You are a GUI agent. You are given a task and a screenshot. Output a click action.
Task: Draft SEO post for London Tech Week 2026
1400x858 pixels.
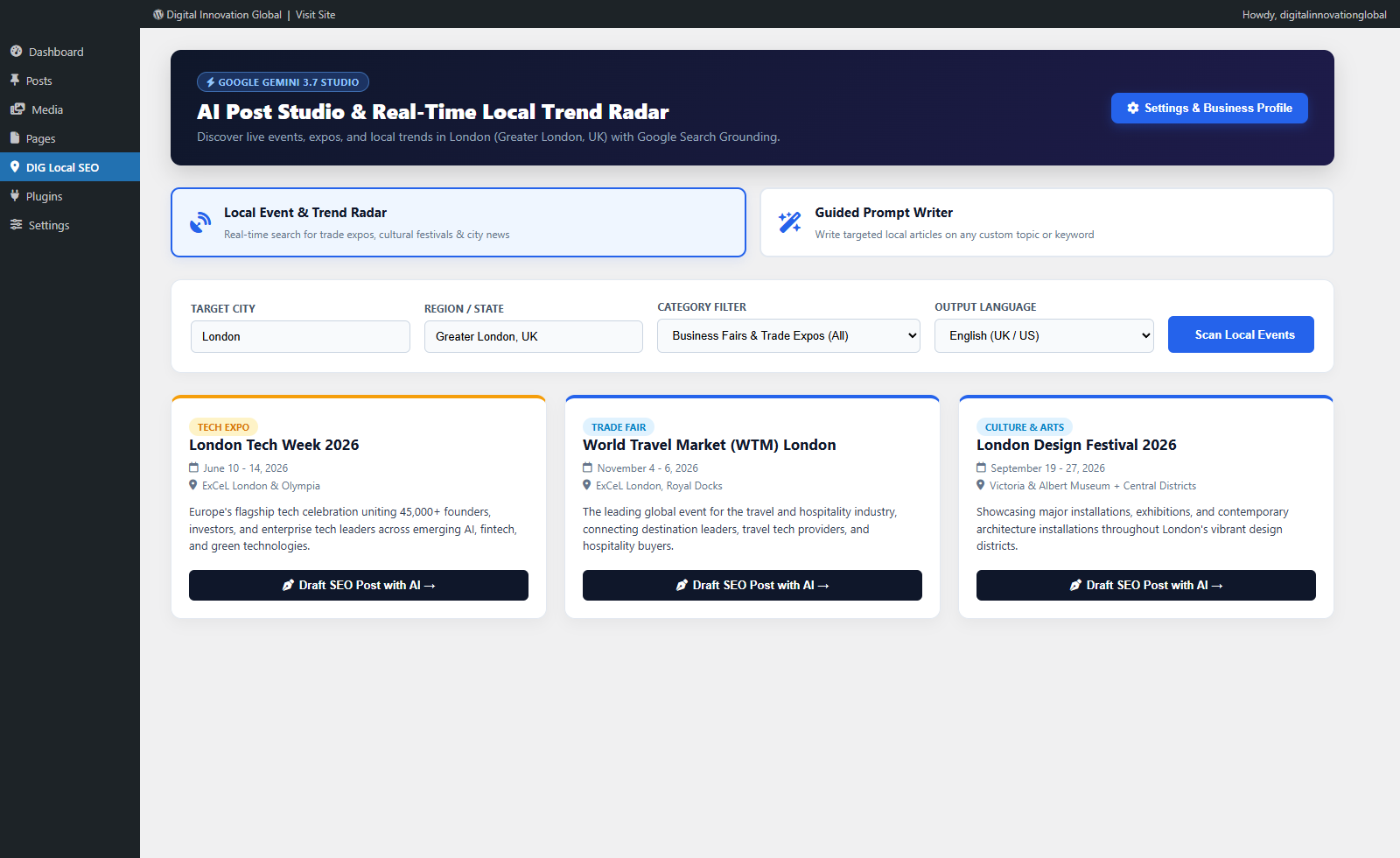(359, 585)
